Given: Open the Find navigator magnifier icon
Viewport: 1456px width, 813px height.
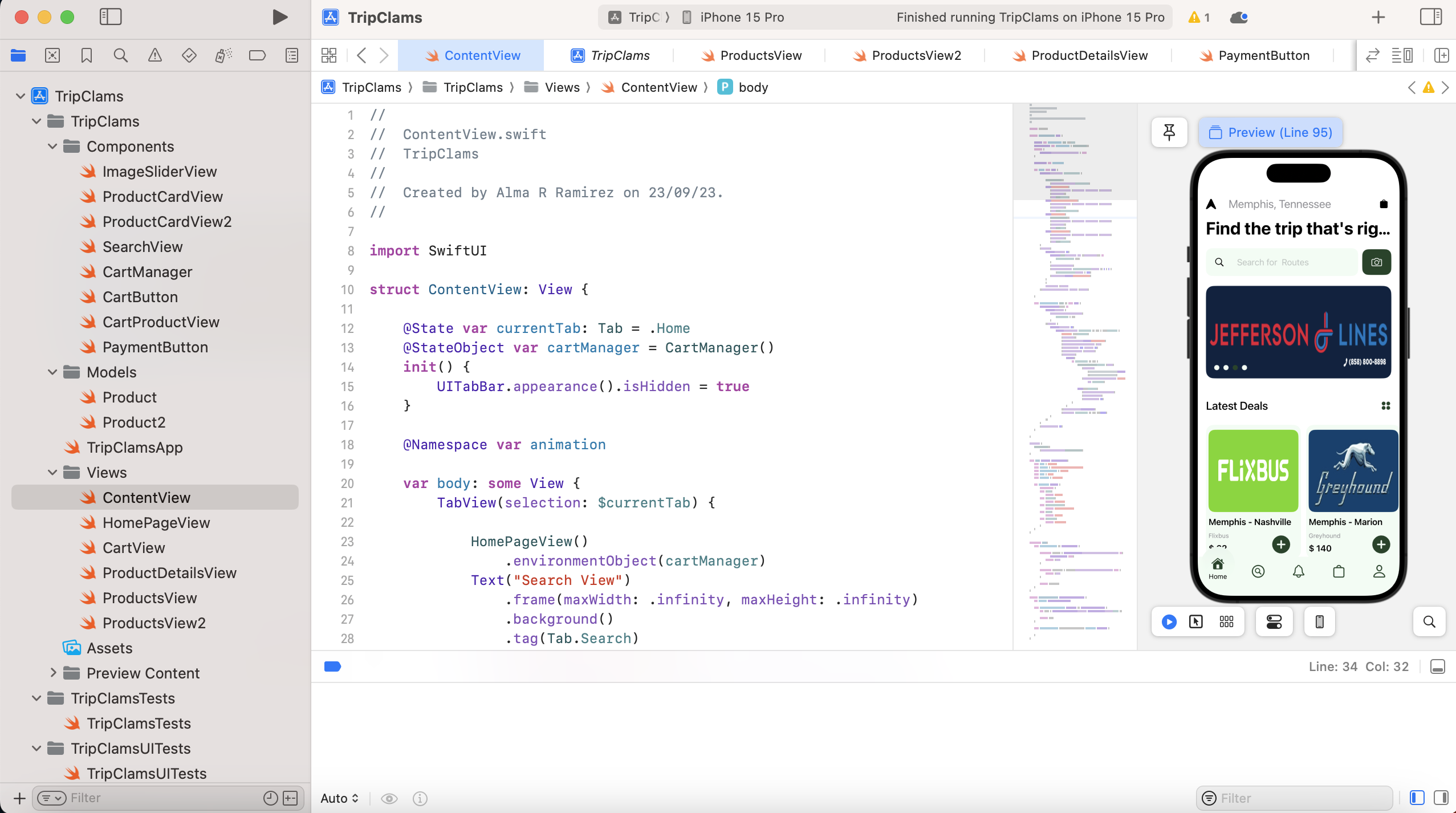Looking at the screenshot, I should tap(120, 55).
